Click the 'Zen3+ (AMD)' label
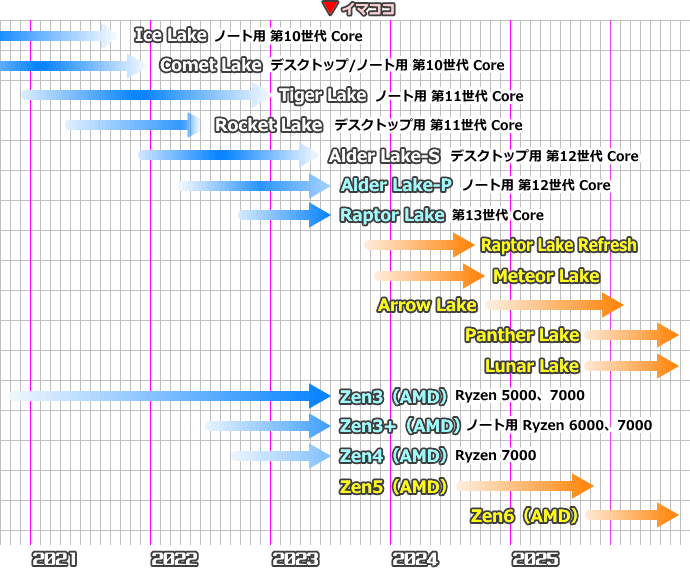 pos(400,426)
